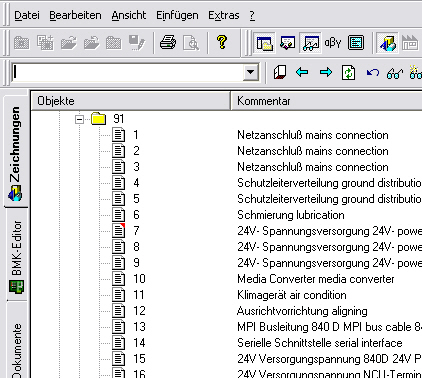Click the Print icon in the toolbar
The width and height of the screenshot is (422, 378).
(x=168, y=43)
